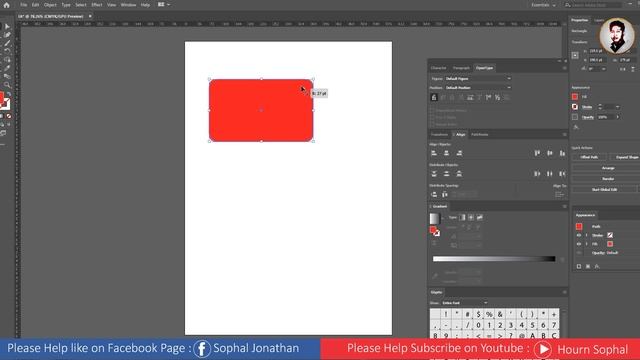Open the File menu
The width and height of the screenshot is (640, 360).
click(23, 5)
